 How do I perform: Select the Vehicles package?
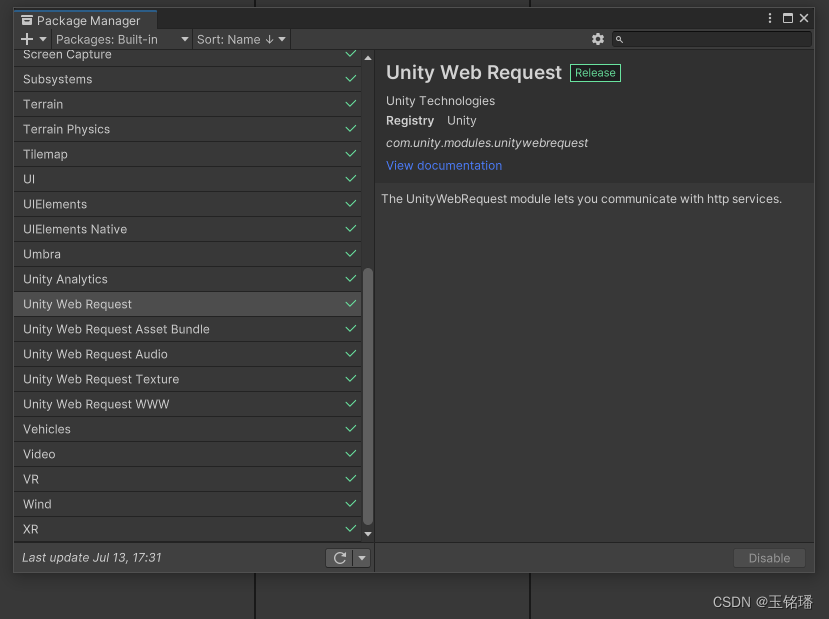(188, 429)
